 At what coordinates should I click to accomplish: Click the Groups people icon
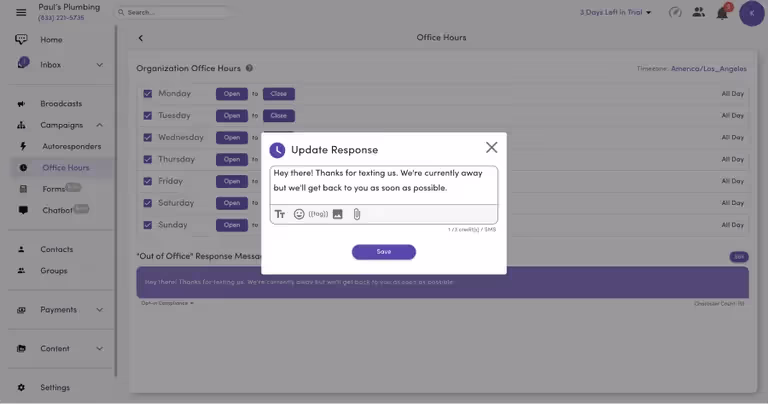click(21, 270)
